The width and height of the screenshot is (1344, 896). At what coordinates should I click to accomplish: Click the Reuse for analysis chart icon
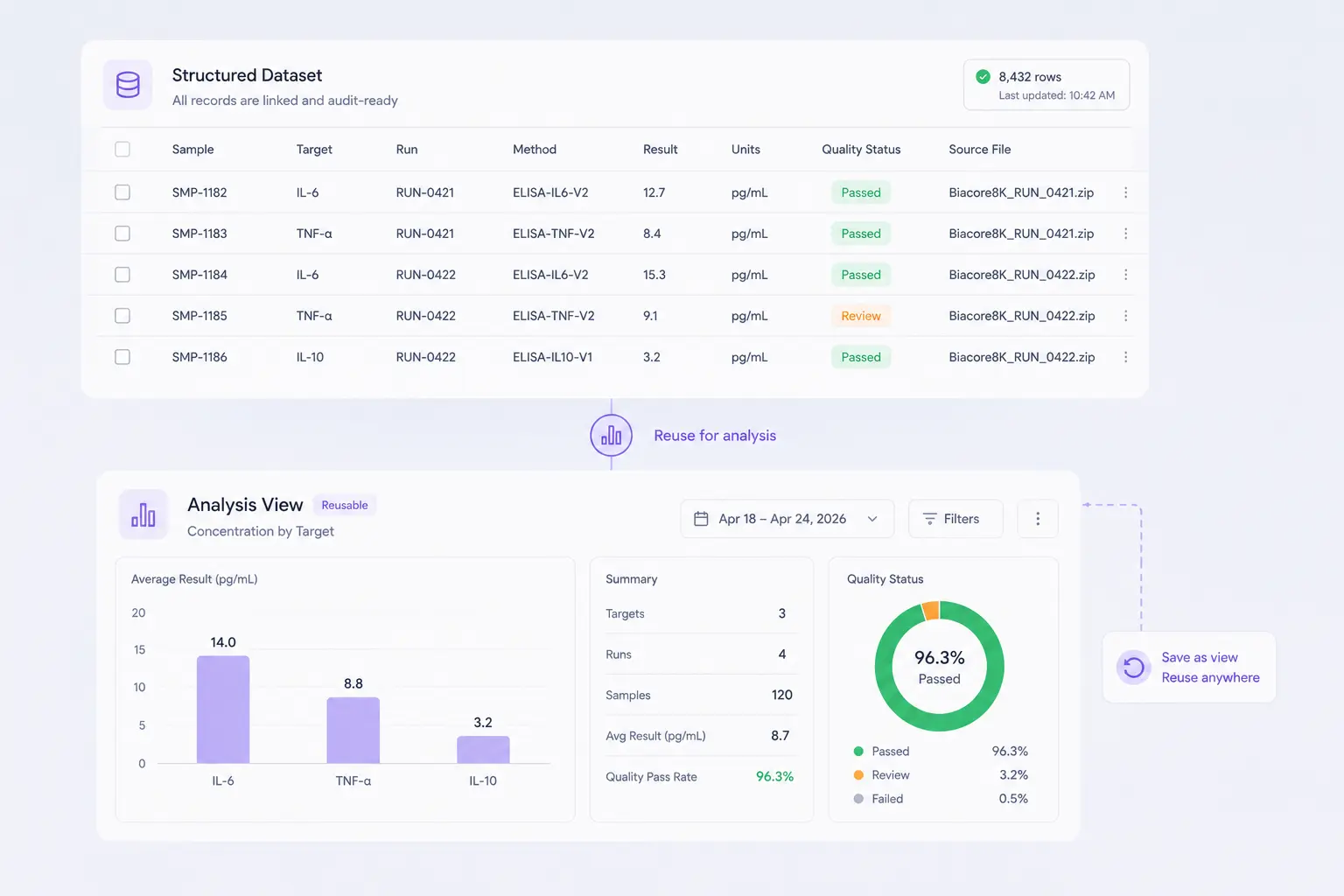611,435
